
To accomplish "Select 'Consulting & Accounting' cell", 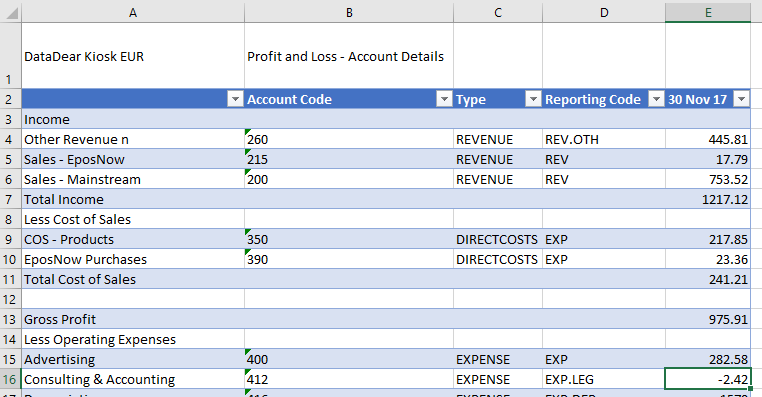I will coord(133,380).
